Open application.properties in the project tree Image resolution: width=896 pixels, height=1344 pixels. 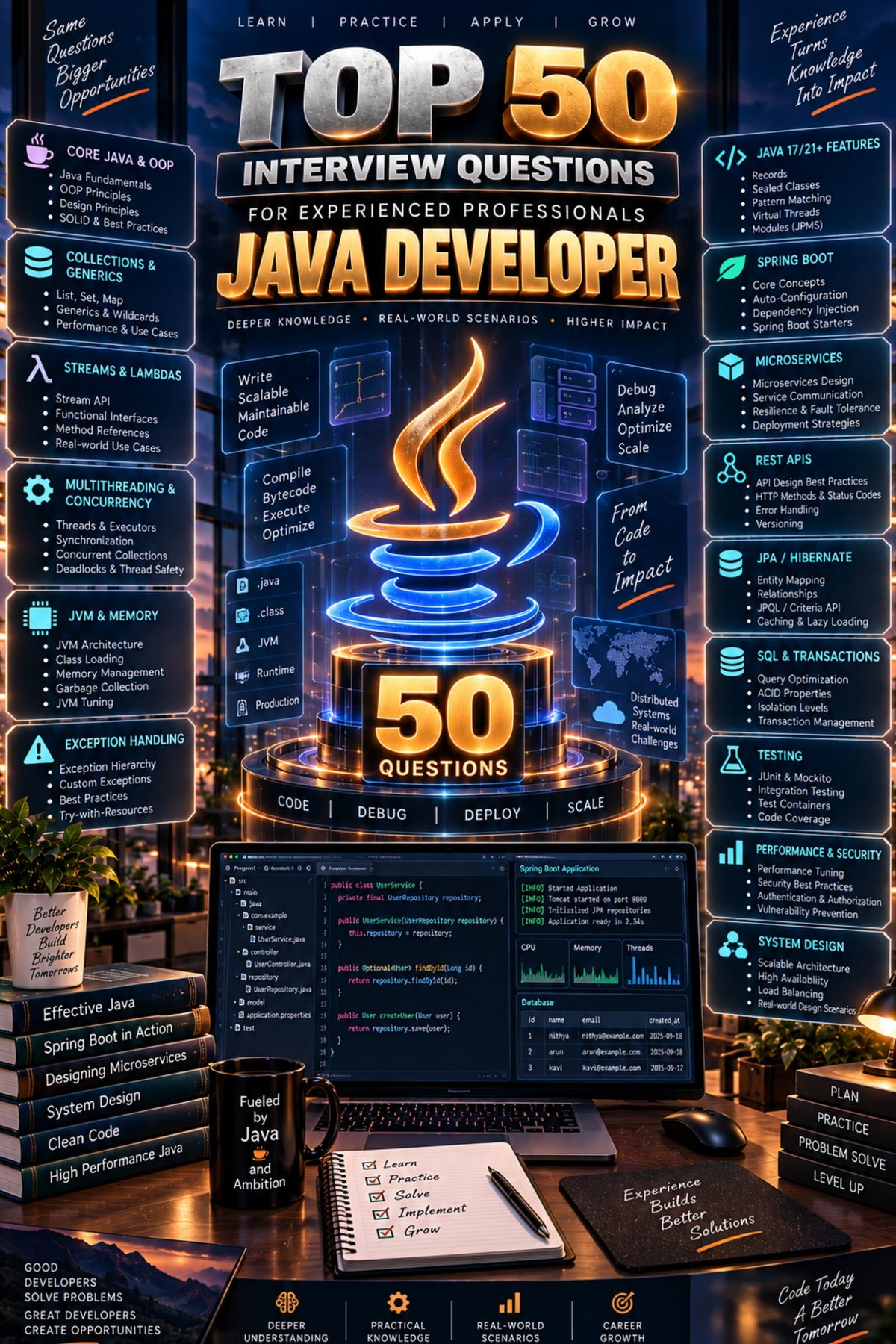tap(275, 1015)
